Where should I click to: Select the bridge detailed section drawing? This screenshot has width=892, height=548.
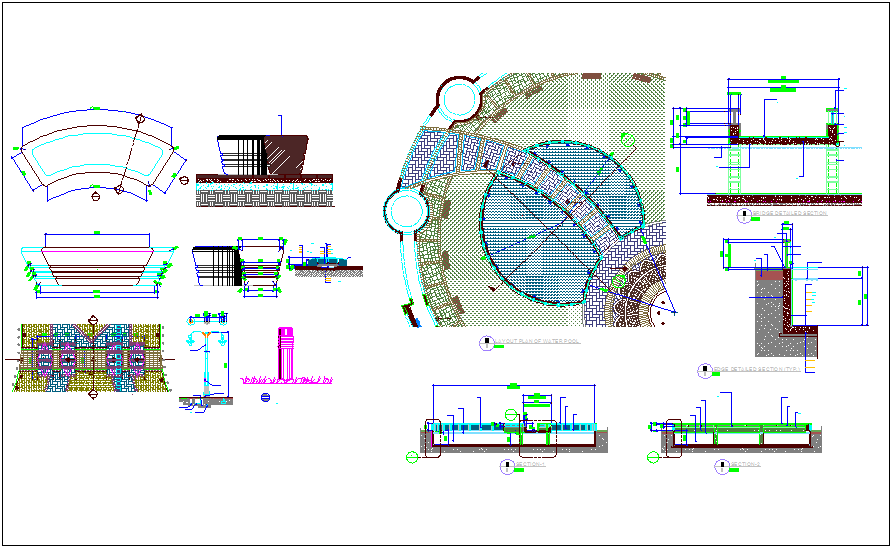767,141
